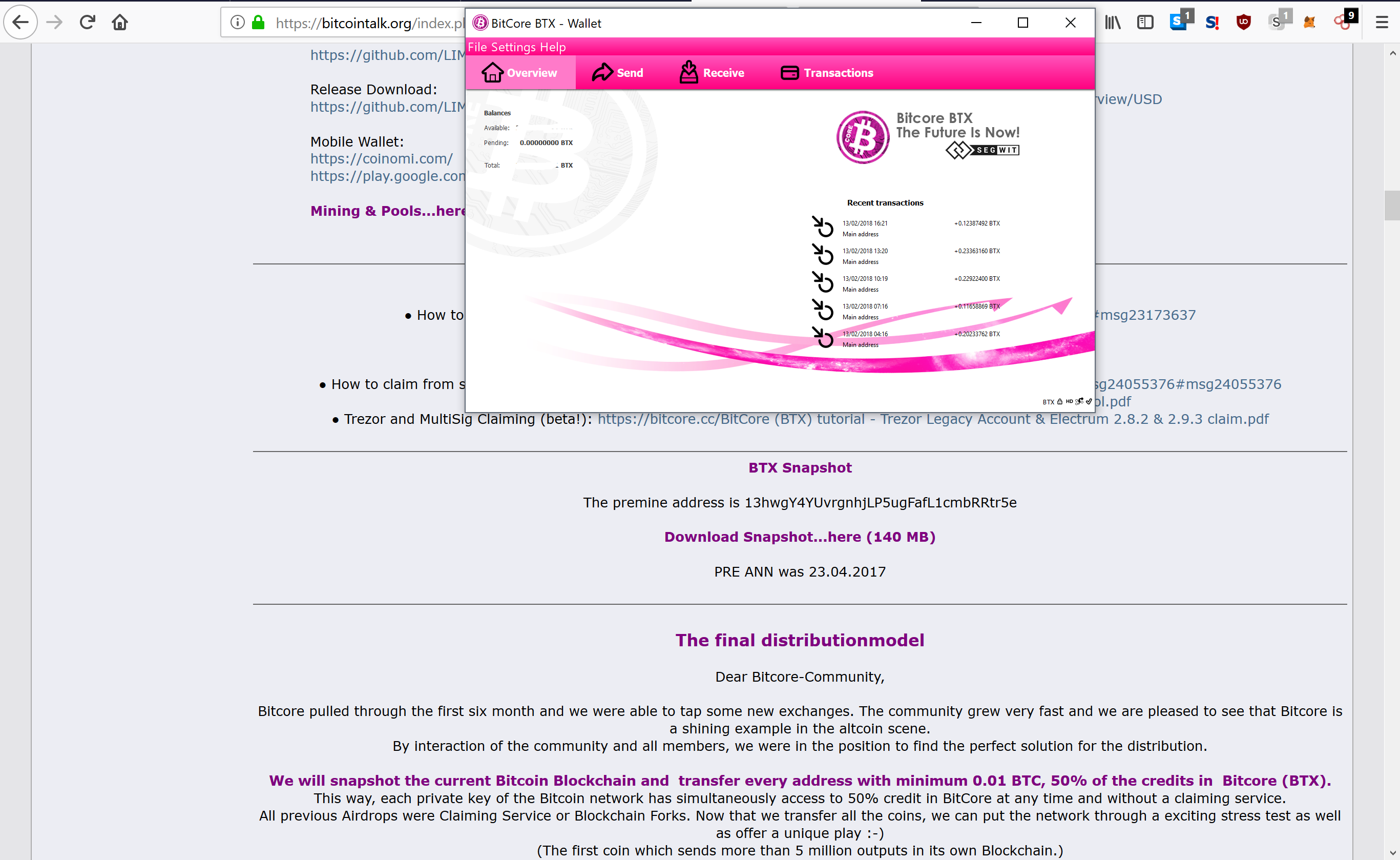Click the scrollbar up arrow
The width and height of the screenshot is (1400, 860).
pyautogui.click(x=1393, y=53)
